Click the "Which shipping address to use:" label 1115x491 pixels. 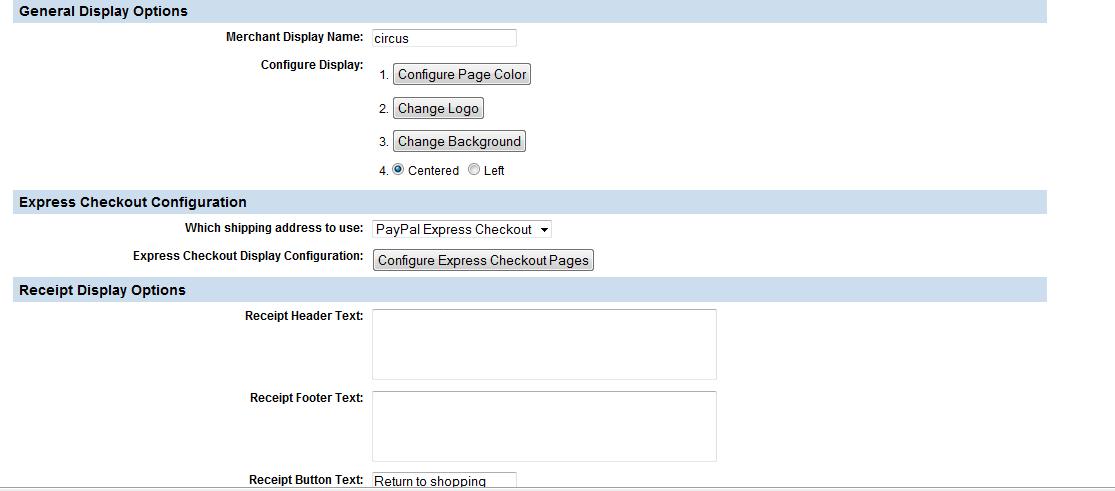(274, 228)
